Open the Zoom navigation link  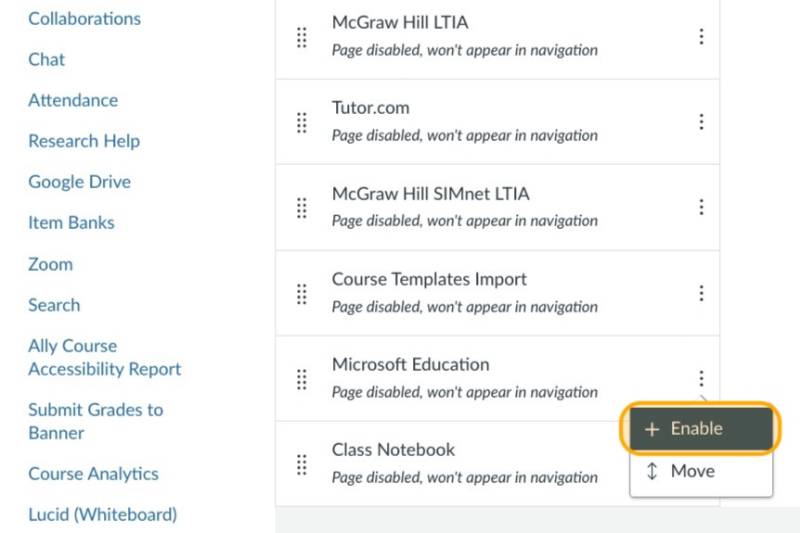(x=51, y=264)
